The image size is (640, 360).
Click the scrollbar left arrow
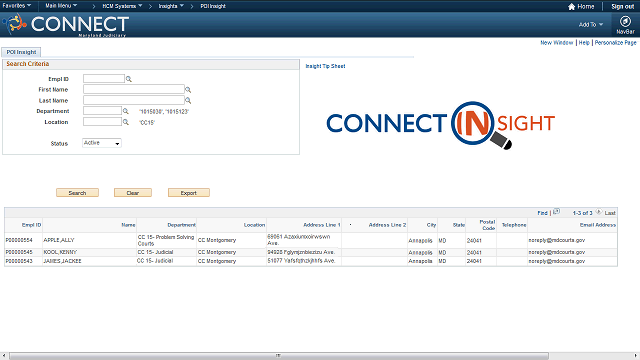tap(3, 356)
